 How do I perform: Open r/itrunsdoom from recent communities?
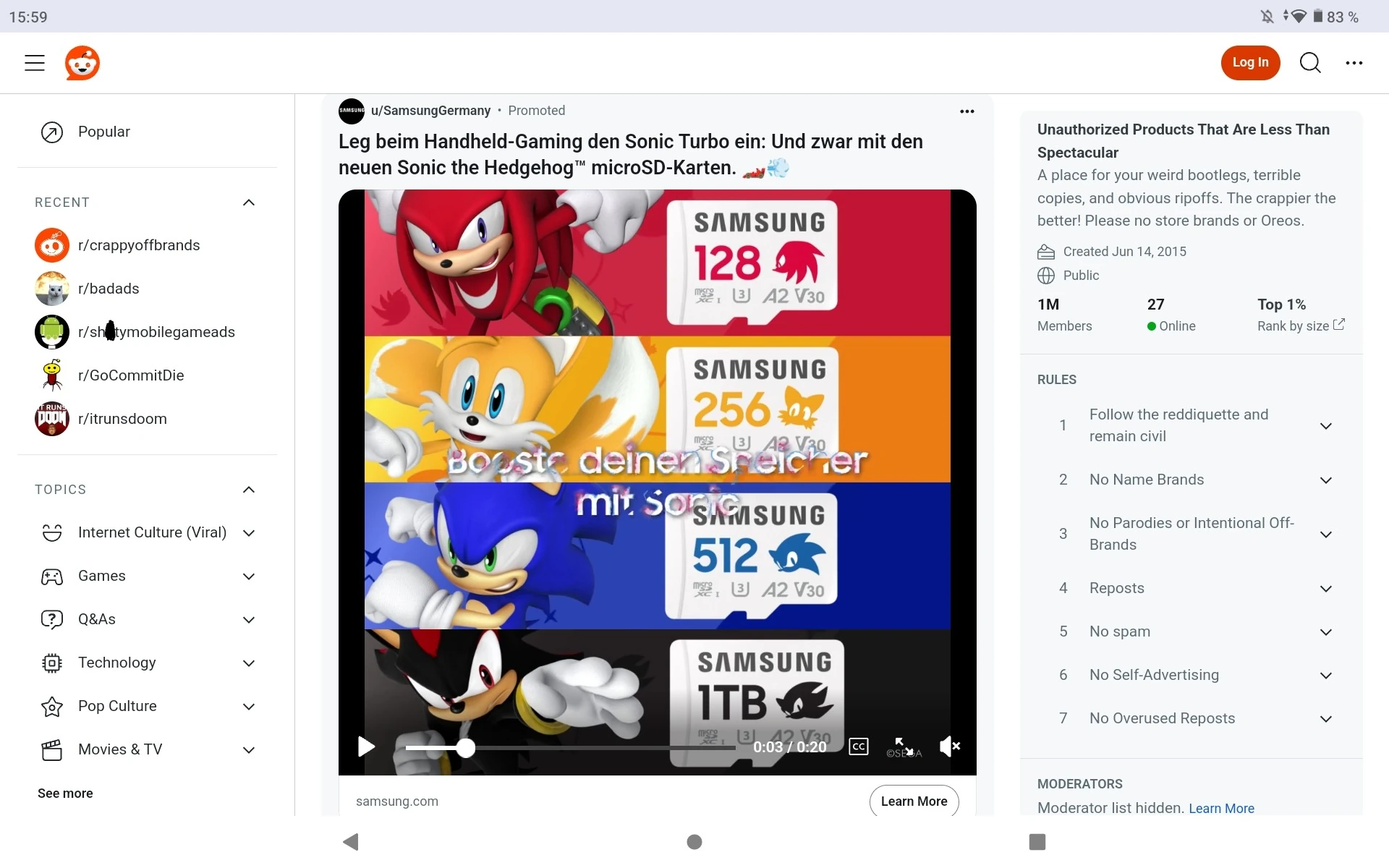(123, 418)
